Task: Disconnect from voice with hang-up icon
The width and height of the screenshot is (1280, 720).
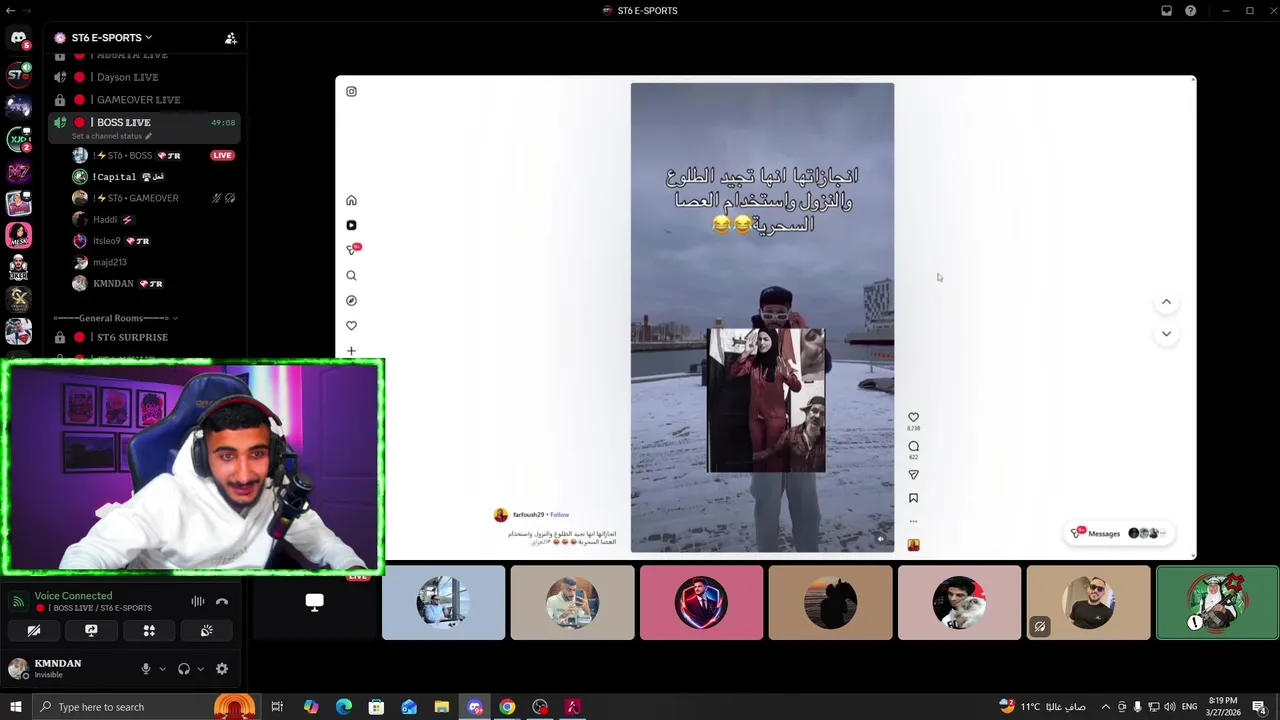Action: pos(222,601)
